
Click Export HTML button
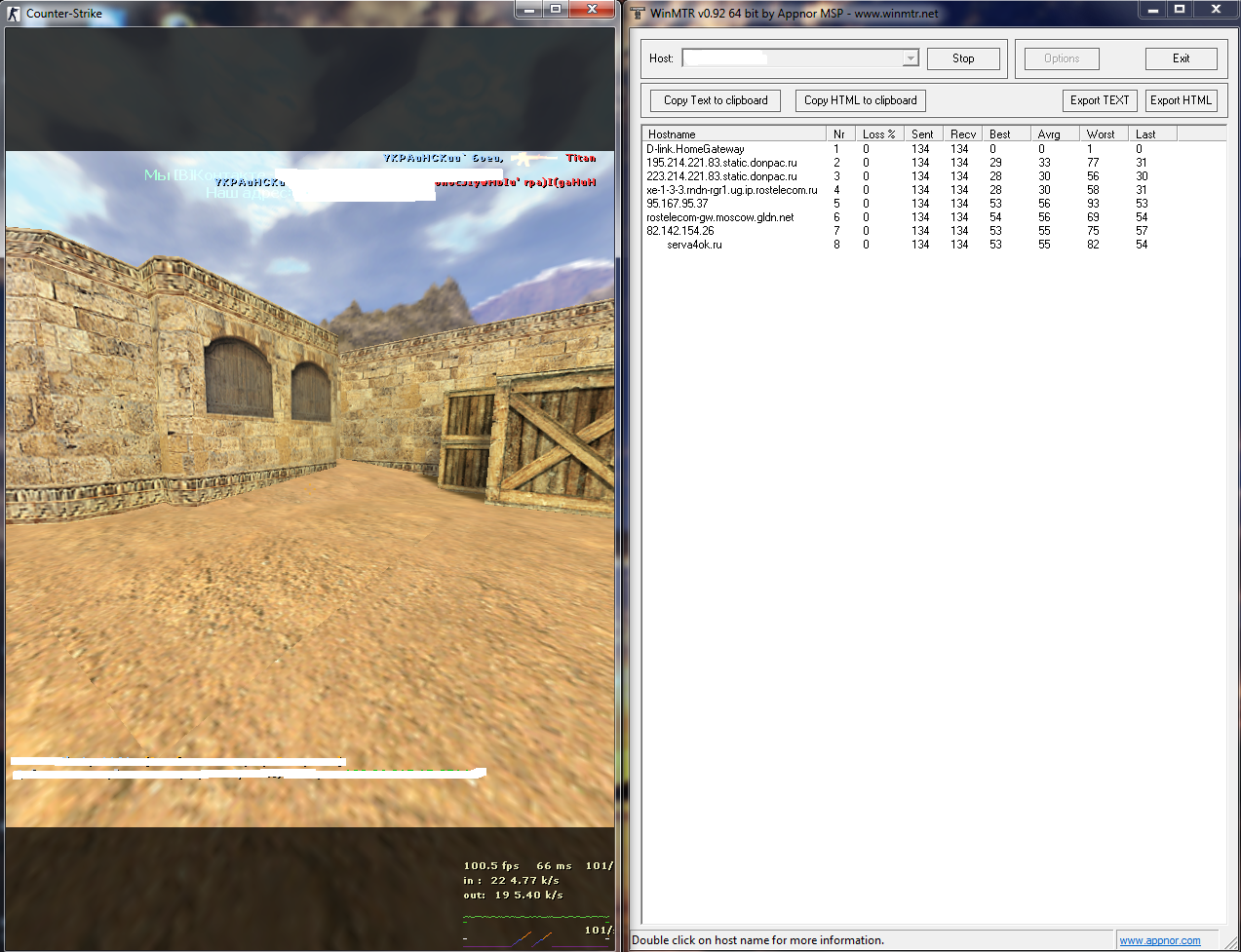pos(1181,100)
